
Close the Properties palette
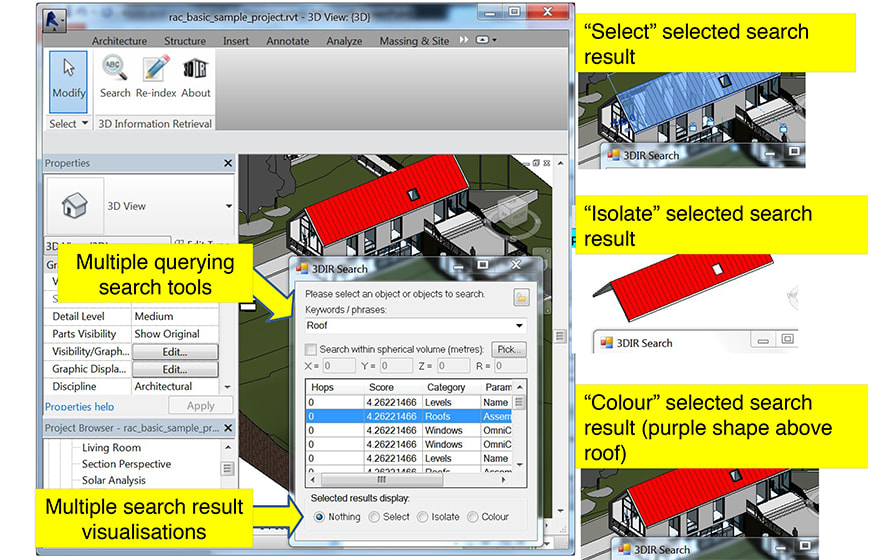[228, 163]
